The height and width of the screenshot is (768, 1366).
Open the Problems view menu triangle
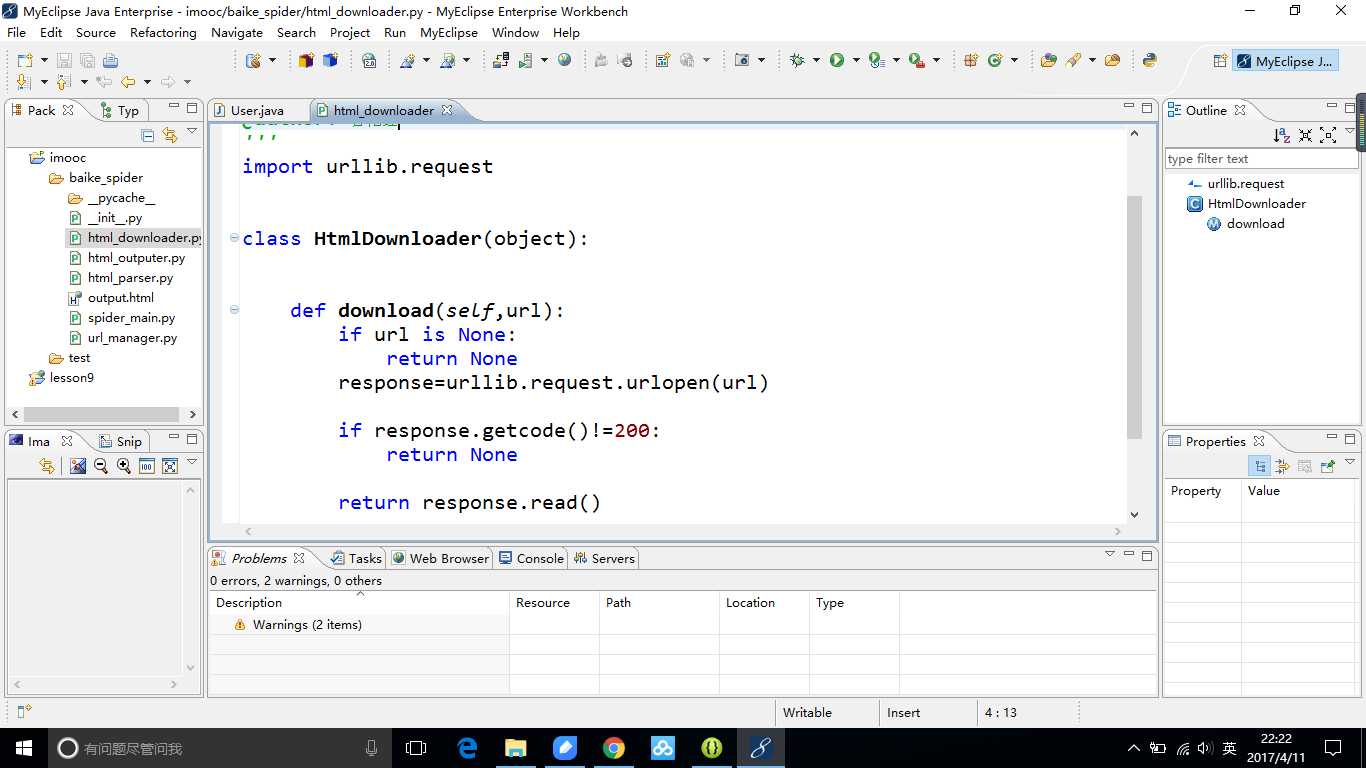point(1109,554)
